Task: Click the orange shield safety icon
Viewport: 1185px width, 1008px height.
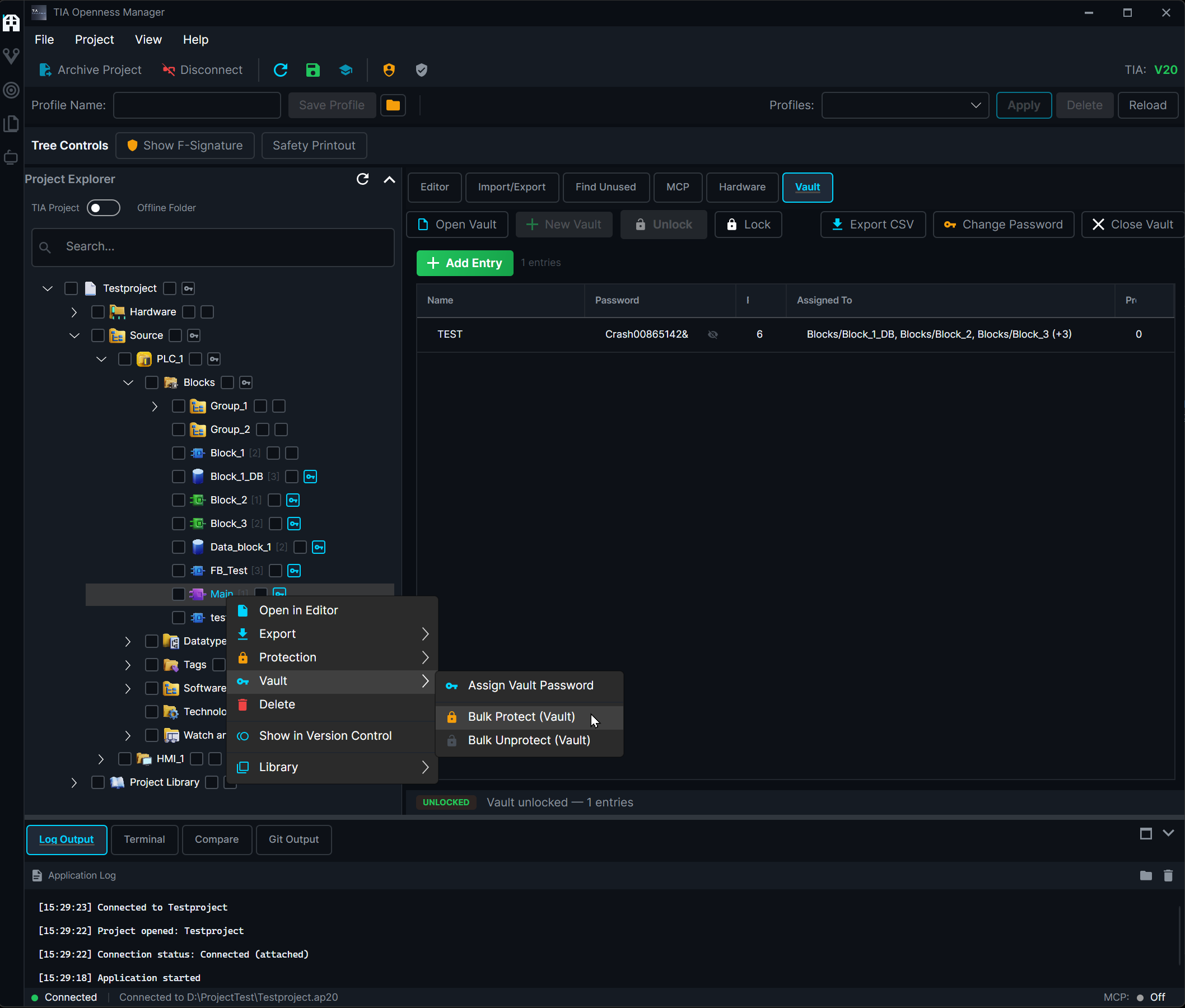Action: click(389, 69)
